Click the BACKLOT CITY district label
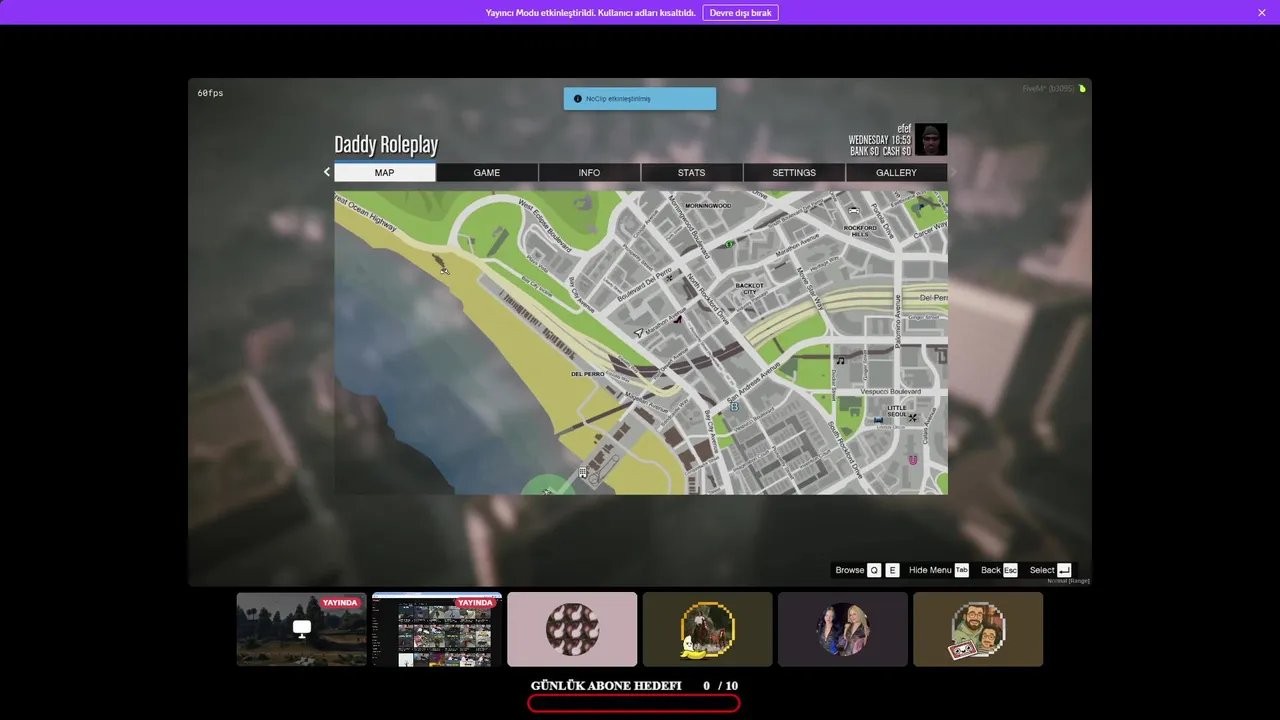 coord(750,288)
